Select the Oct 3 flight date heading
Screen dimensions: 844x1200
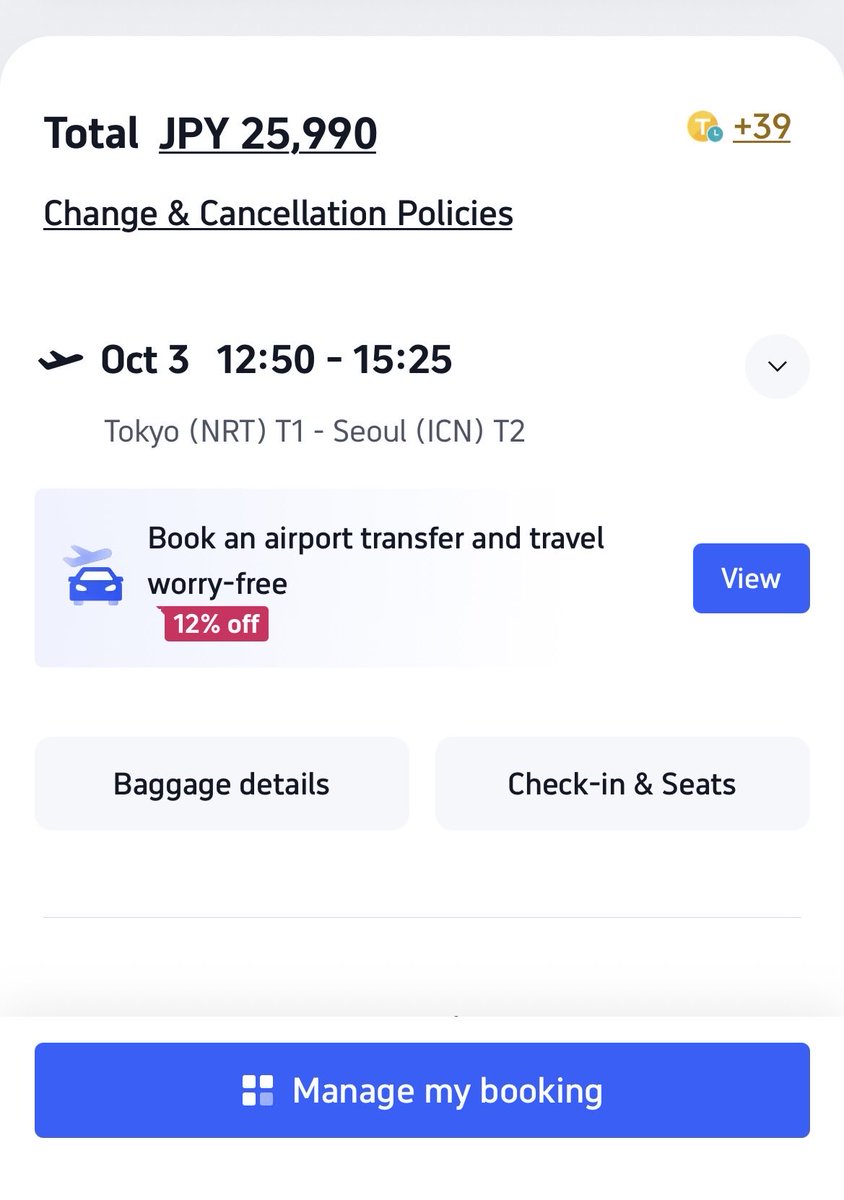pos(145,360)
